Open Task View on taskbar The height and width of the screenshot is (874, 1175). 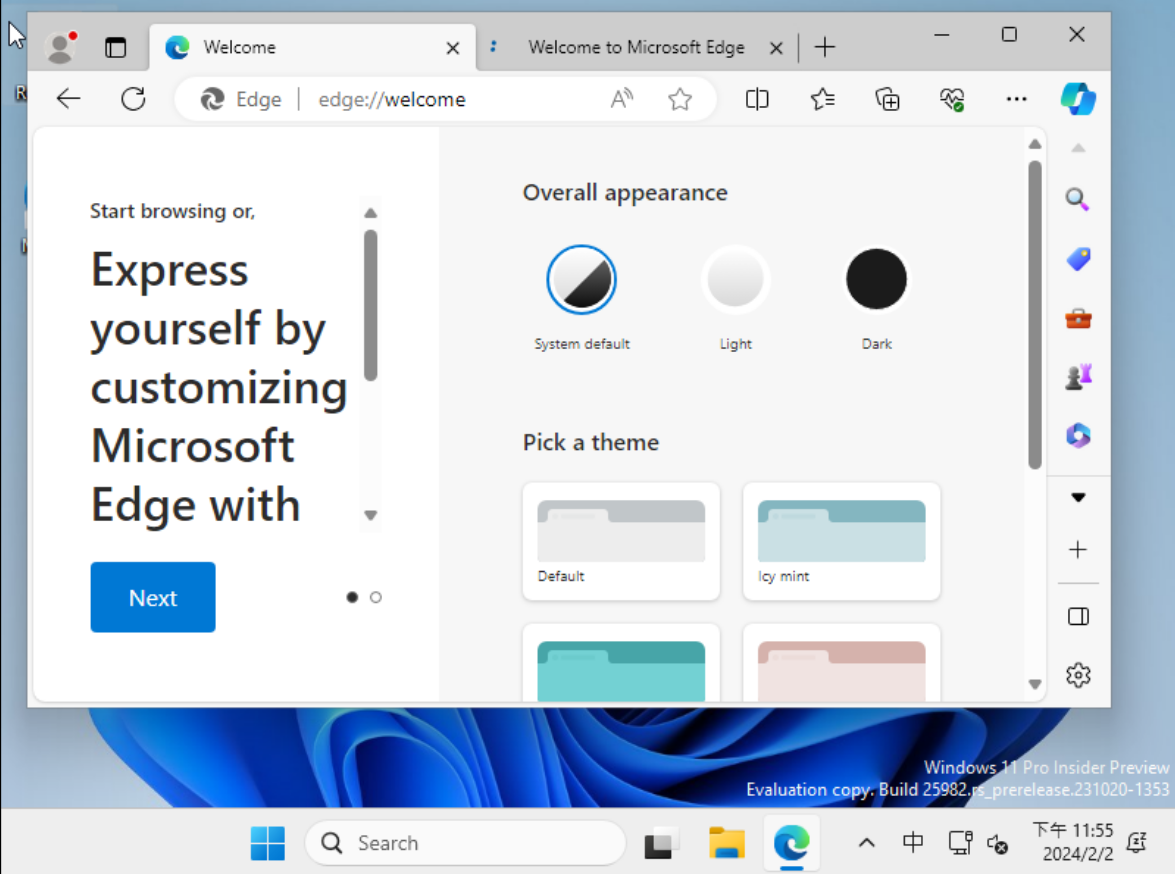pyautogui.click(x=659, y=843)
